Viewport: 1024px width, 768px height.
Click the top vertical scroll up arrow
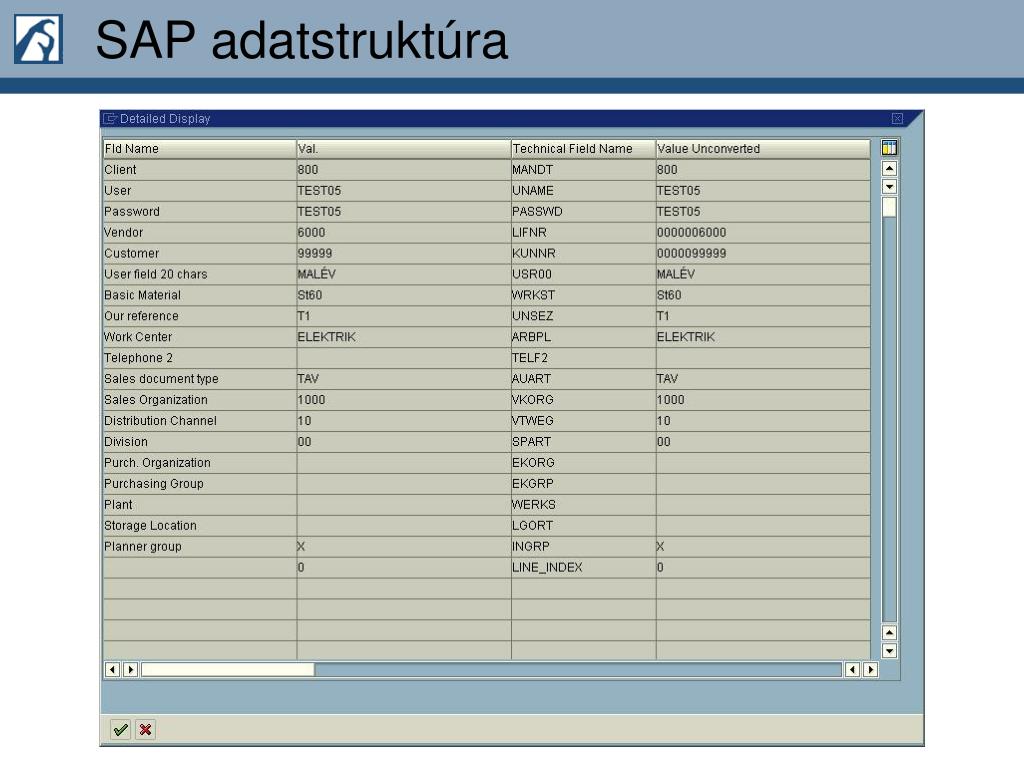pyautogui.click(x=889, y=168)
